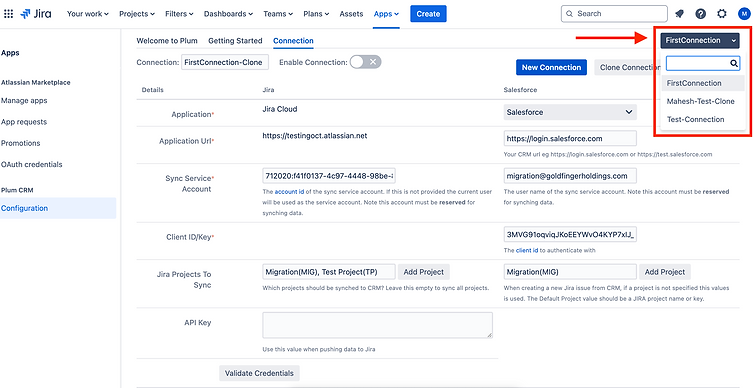This screenshot has height=388, width=753.
Task: Open the Salesforce application dropdown
Action: 570,112
